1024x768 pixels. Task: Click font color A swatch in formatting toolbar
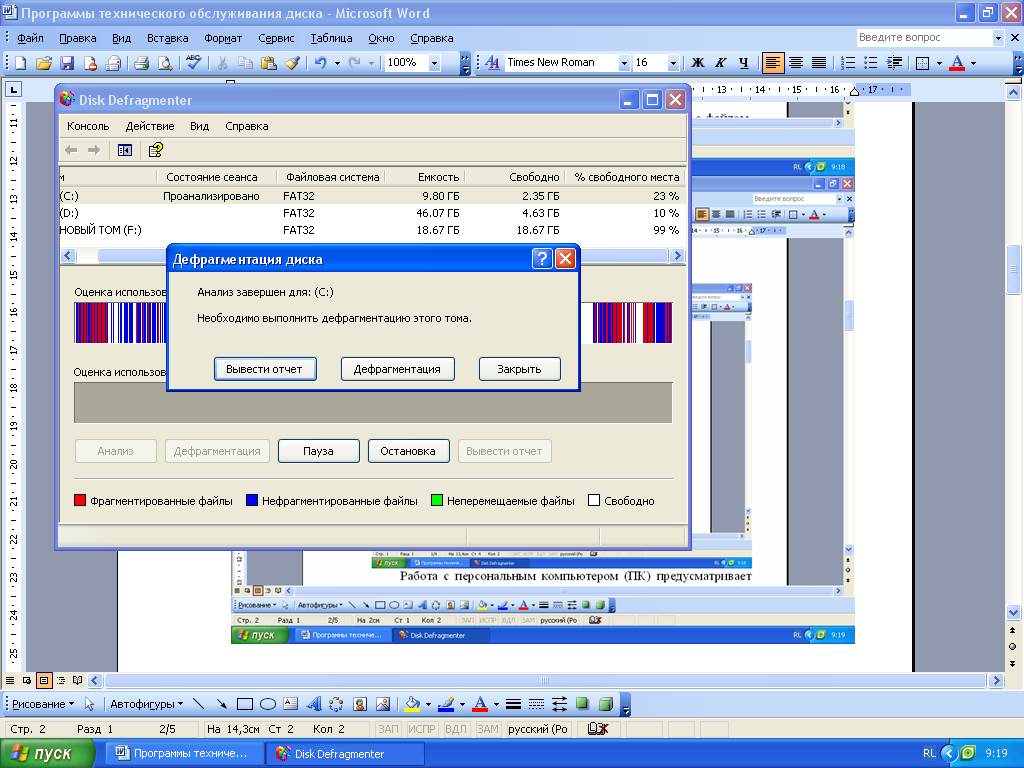[957, 63]
